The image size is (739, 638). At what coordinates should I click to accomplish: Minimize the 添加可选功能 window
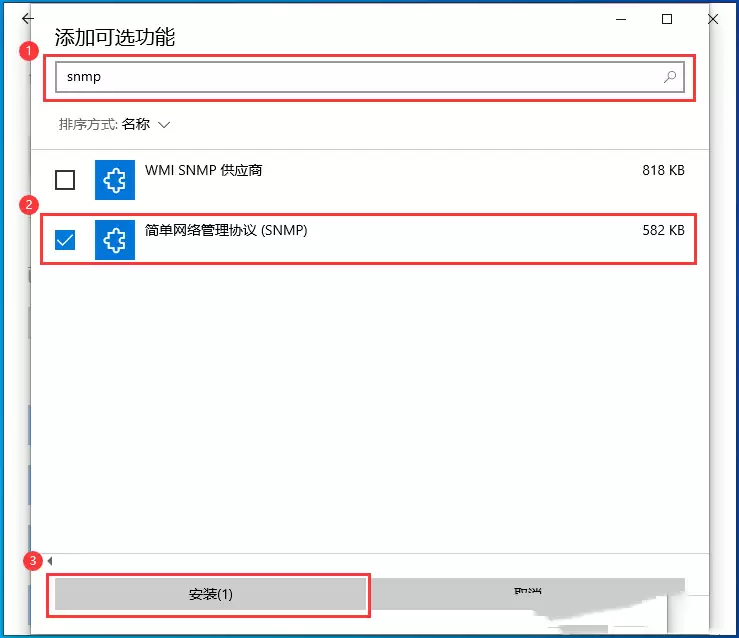click(621, 19)
